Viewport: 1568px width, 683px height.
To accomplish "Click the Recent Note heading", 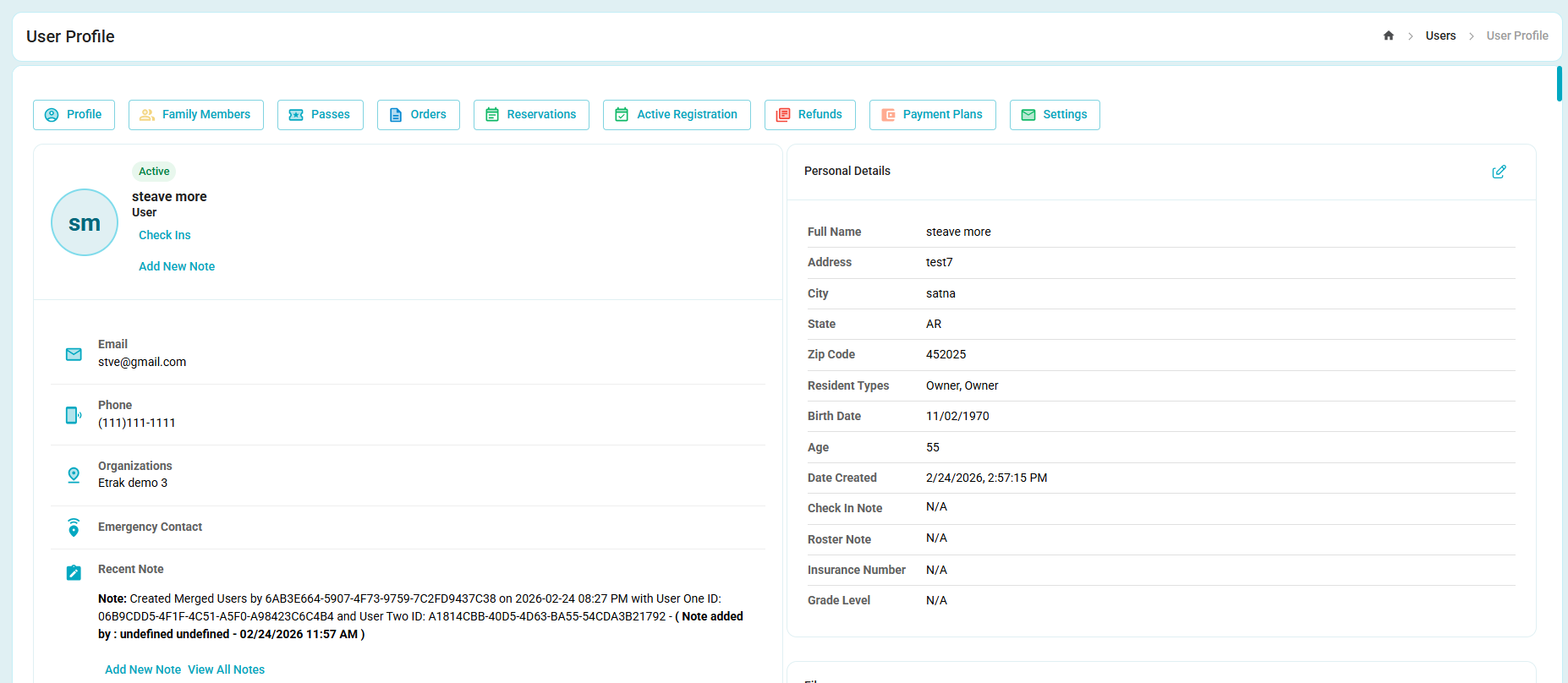I will (x=130, y=569).
